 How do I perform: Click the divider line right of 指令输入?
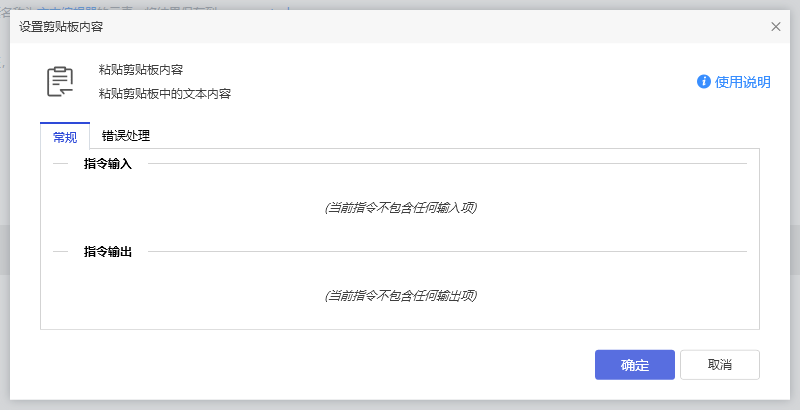450,163
